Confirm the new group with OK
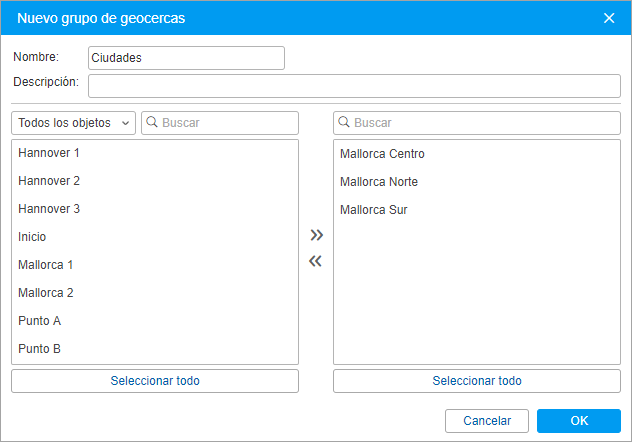The width and height of the screenshot is (632, 442). tap(579, 421)
